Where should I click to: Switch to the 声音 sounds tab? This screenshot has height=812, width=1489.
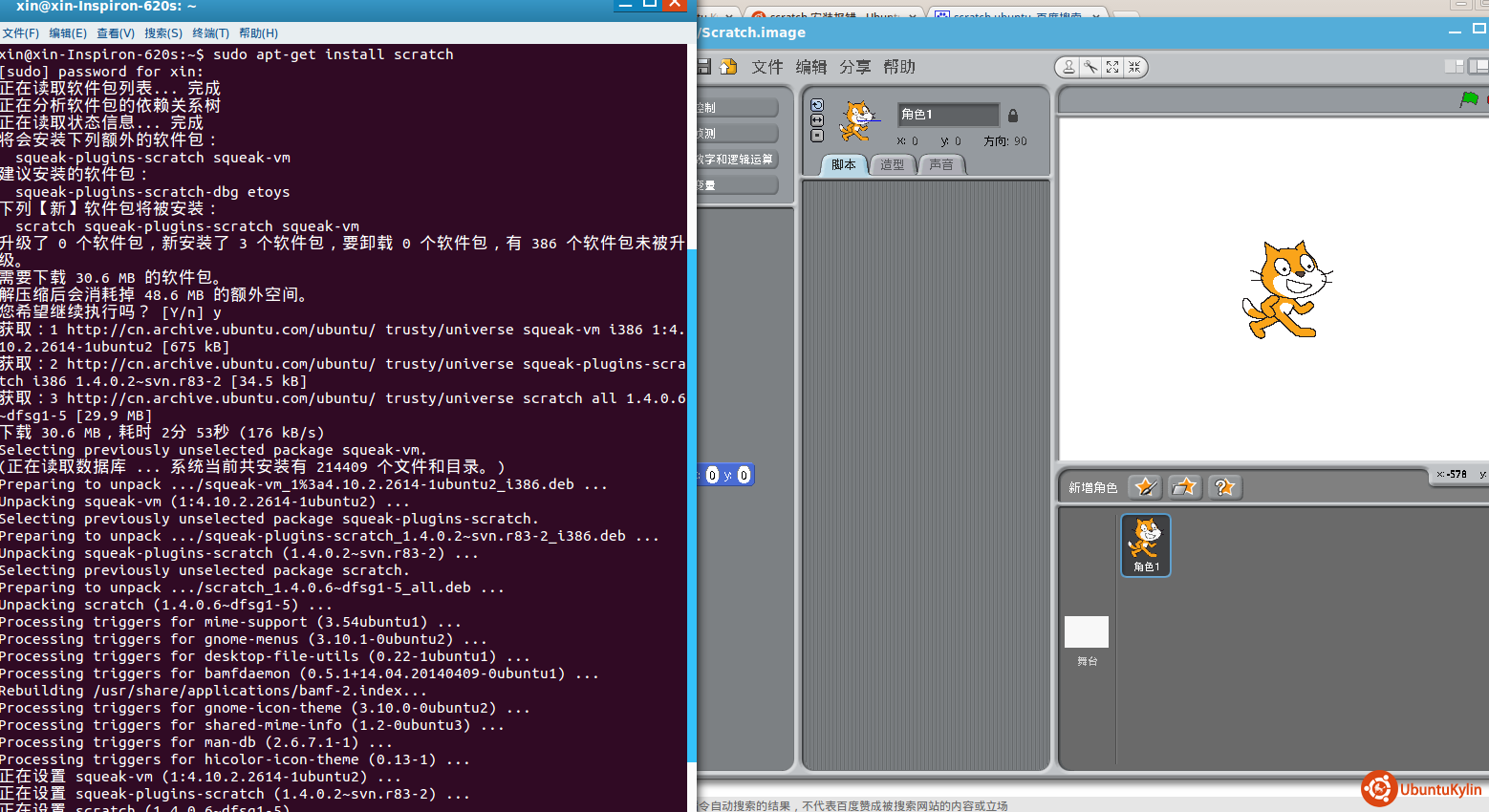(941, 165)
